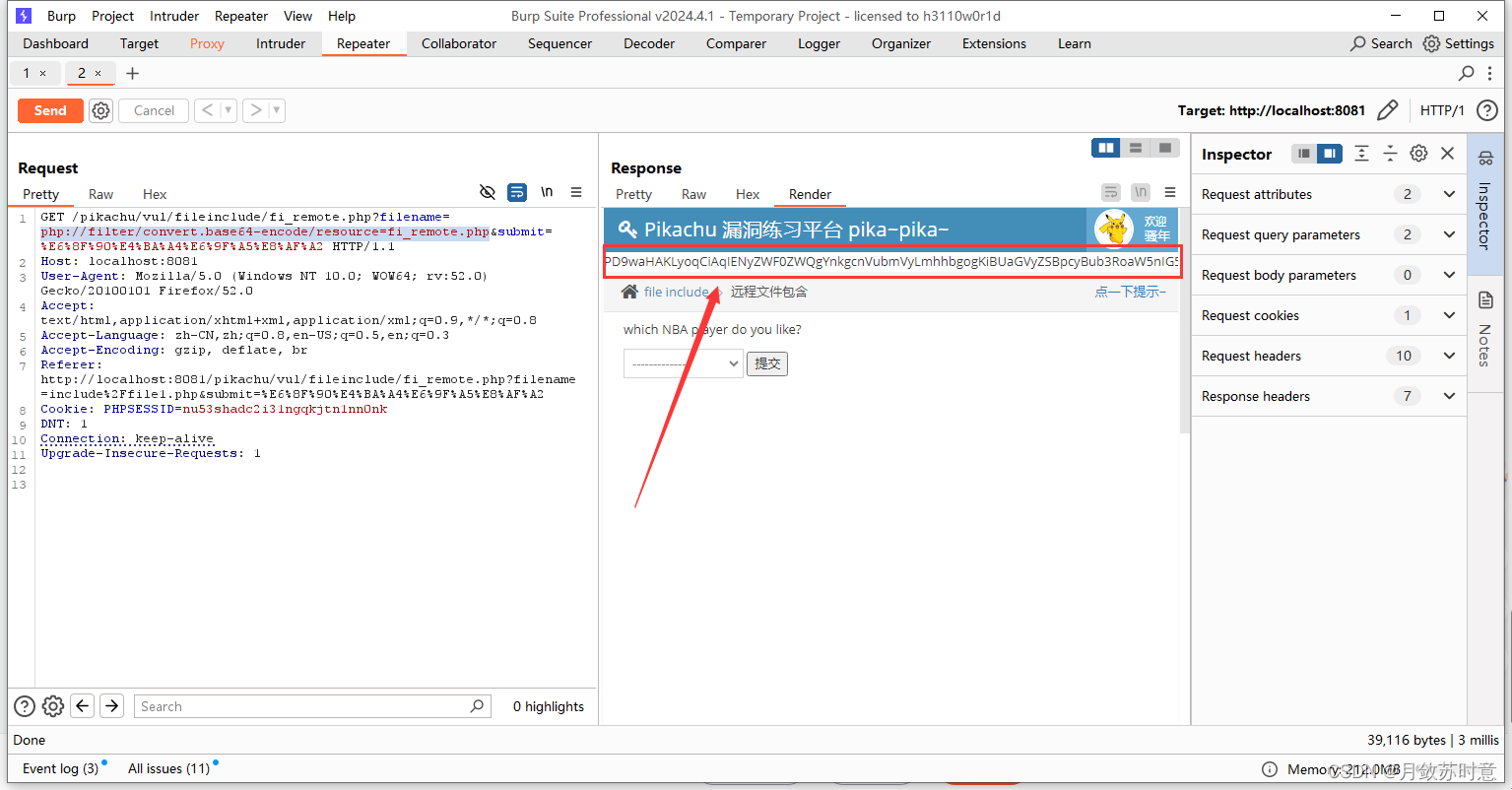Switch Inspector to split column layout

1330,154
